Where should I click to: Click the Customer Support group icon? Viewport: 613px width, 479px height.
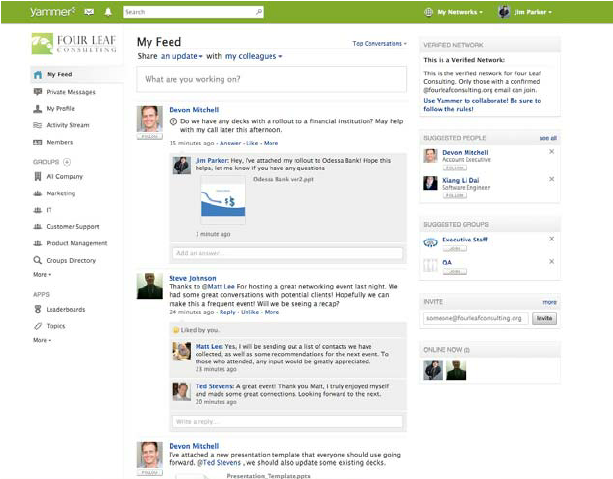coord(38,226)
